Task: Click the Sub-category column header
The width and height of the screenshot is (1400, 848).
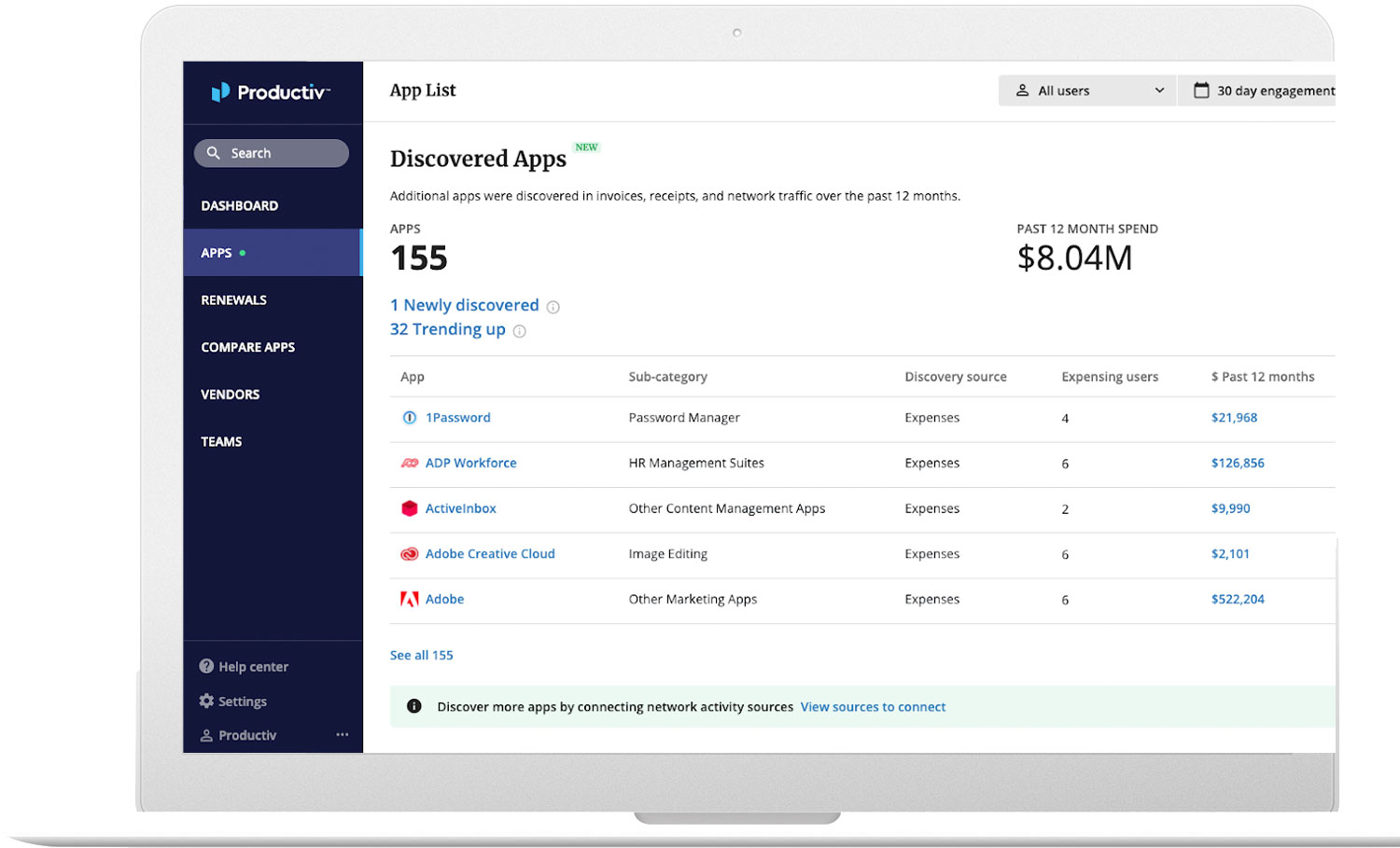Action: click(x=668, y=377)
